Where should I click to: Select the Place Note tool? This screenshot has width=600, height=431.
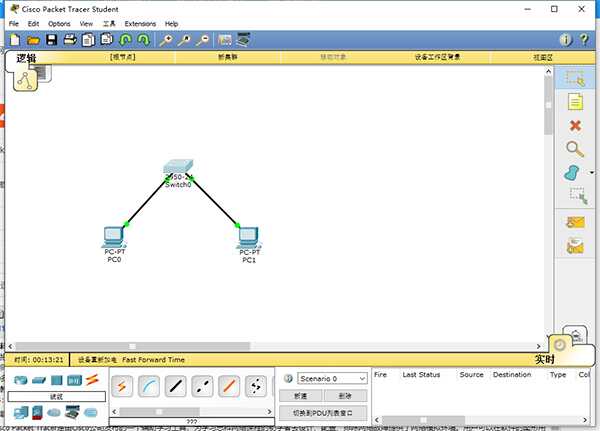click(x=574, y=101)
